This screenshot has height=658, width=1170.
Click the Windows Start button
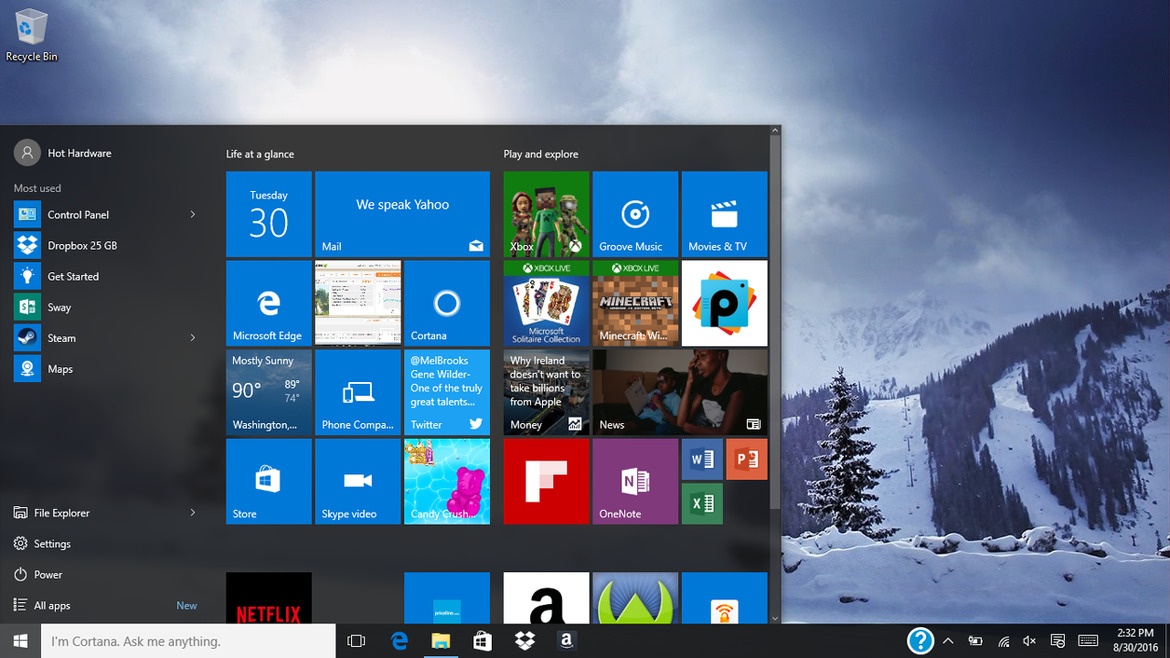20,641
